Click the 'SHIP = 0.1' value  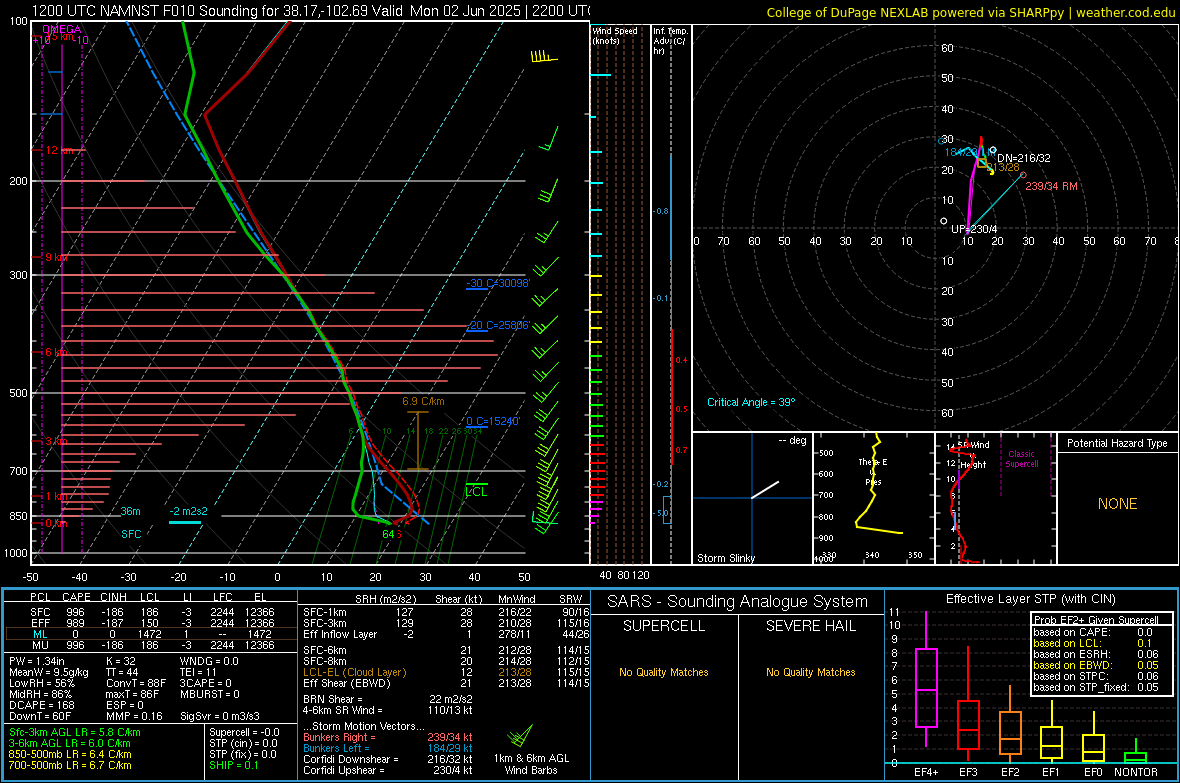(234, 765)
